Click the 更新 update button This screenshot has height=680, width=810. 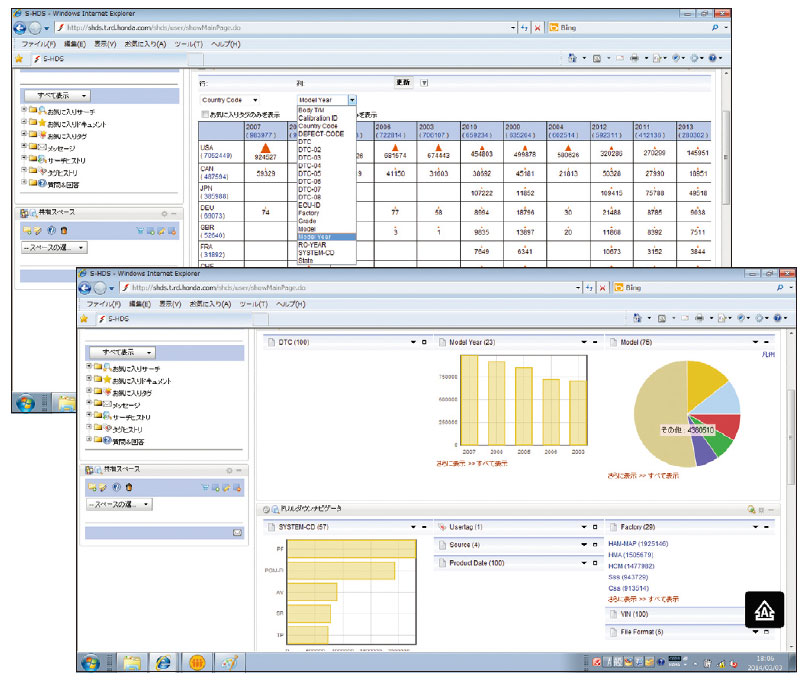point(403,83)
